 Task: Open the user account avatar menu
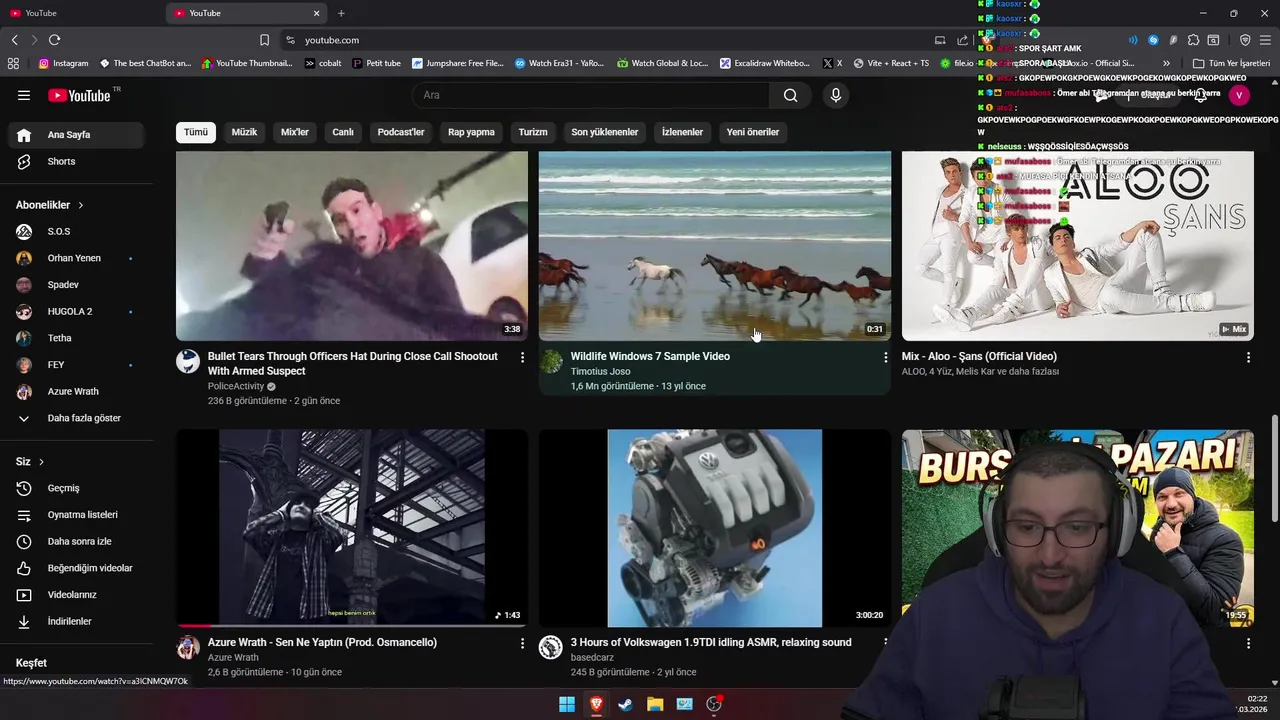tap(1239, 95)
